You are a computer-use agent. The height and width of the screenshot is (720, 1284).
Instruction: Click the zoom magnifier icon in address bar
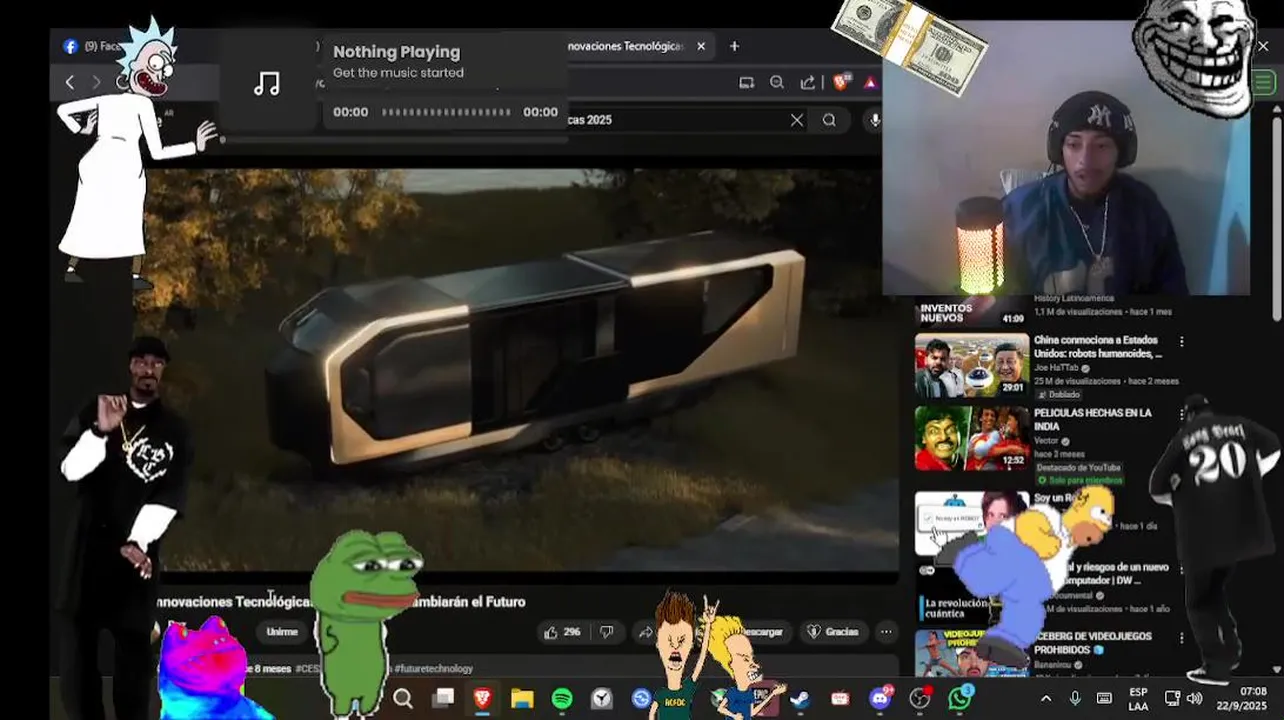pos(777,83)
